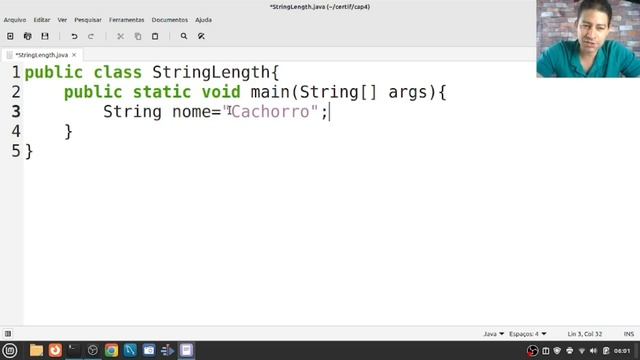The height and width of the screenshot is (360, 640).
Task: Focus the text editor taskbar button
Action: tap(187, 350)
